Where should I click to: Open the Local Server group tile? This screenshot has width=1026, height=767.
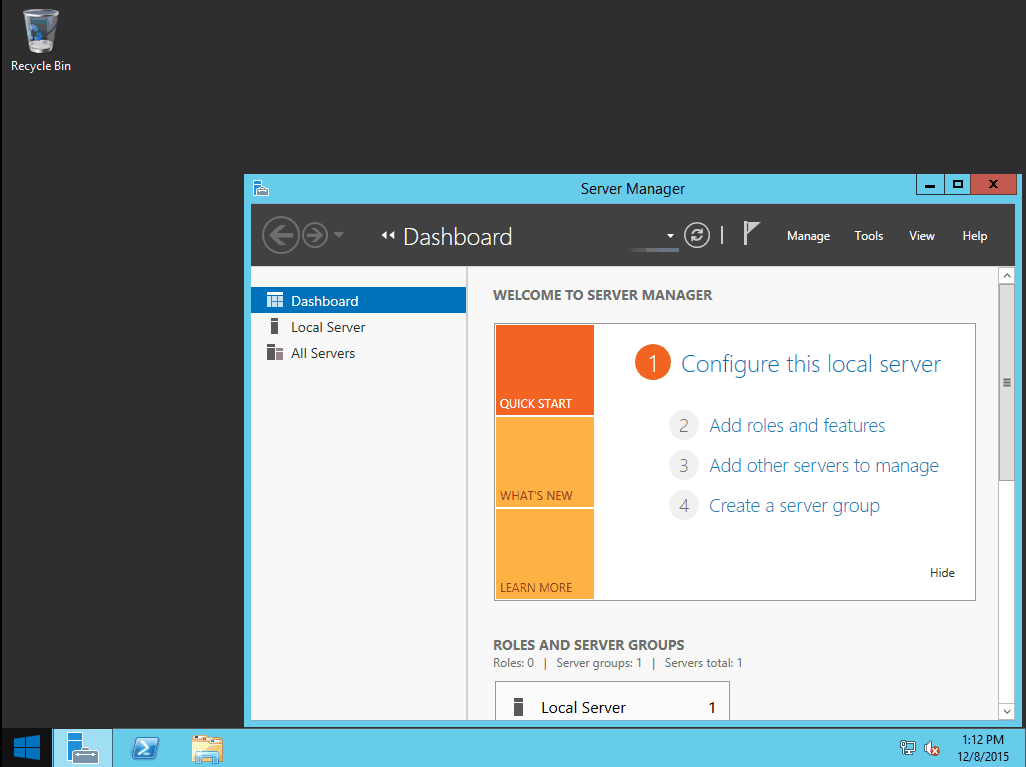click(612, 701)
